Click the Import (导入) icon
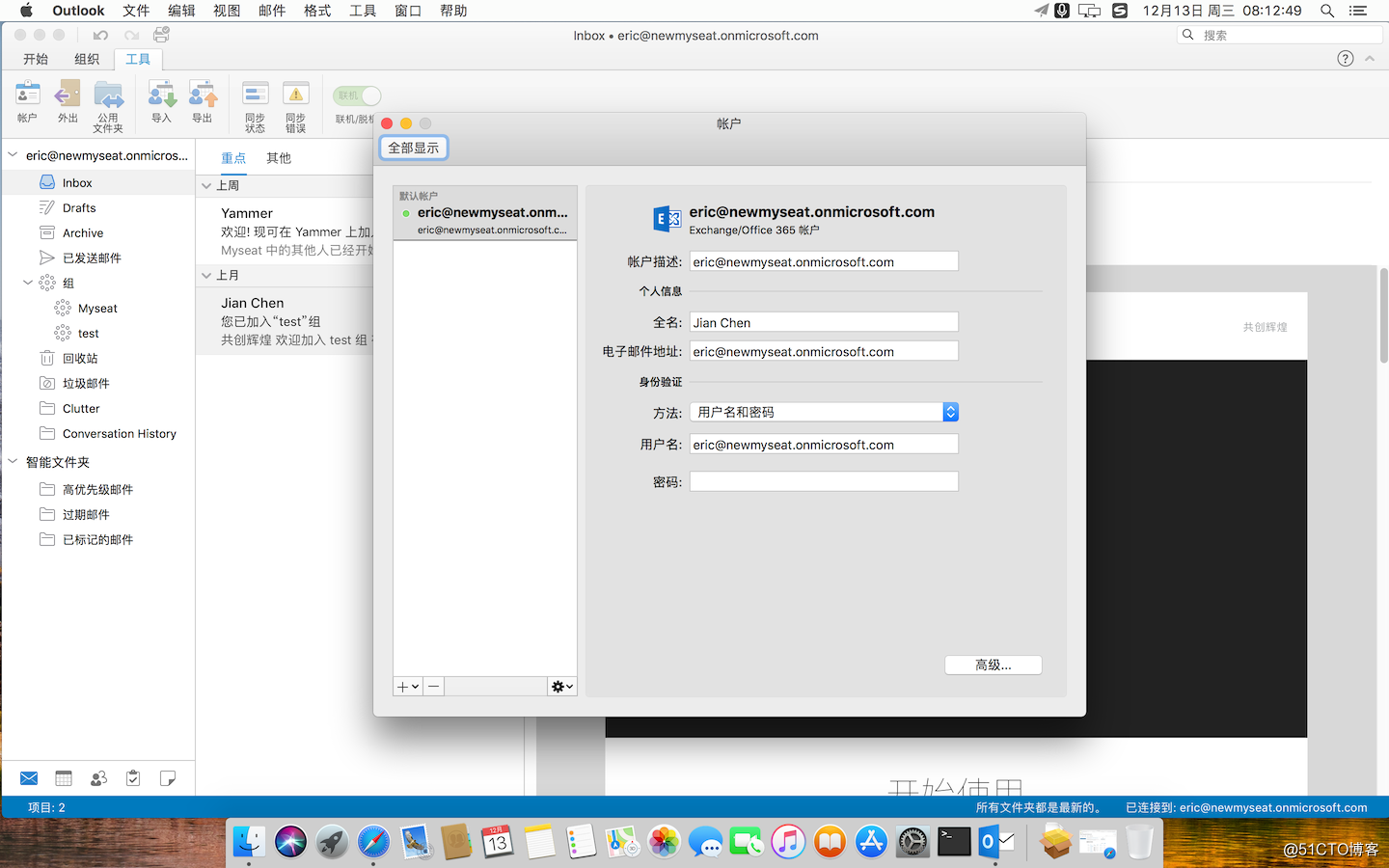This screenshot has width=1389, height=868. 161,102
